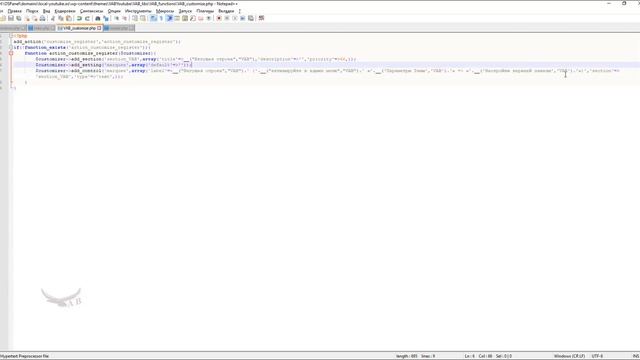The height and width of the screenshot is (360, 640).
Task: Click the Save All toolbar icon
Action: [19, 18]
